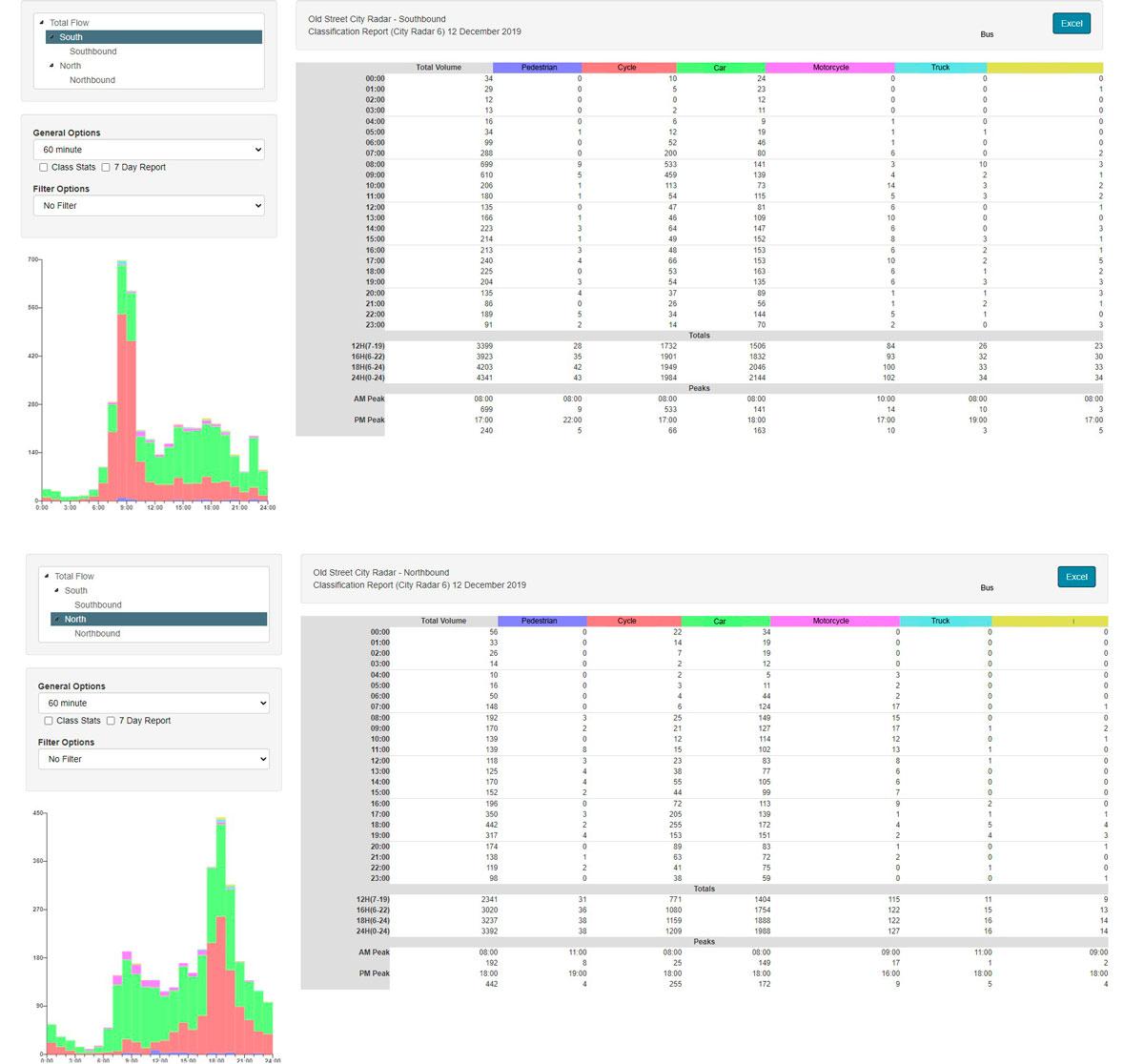Click the 18-hour total value 3237 in the Northbound table

(489, 921)
